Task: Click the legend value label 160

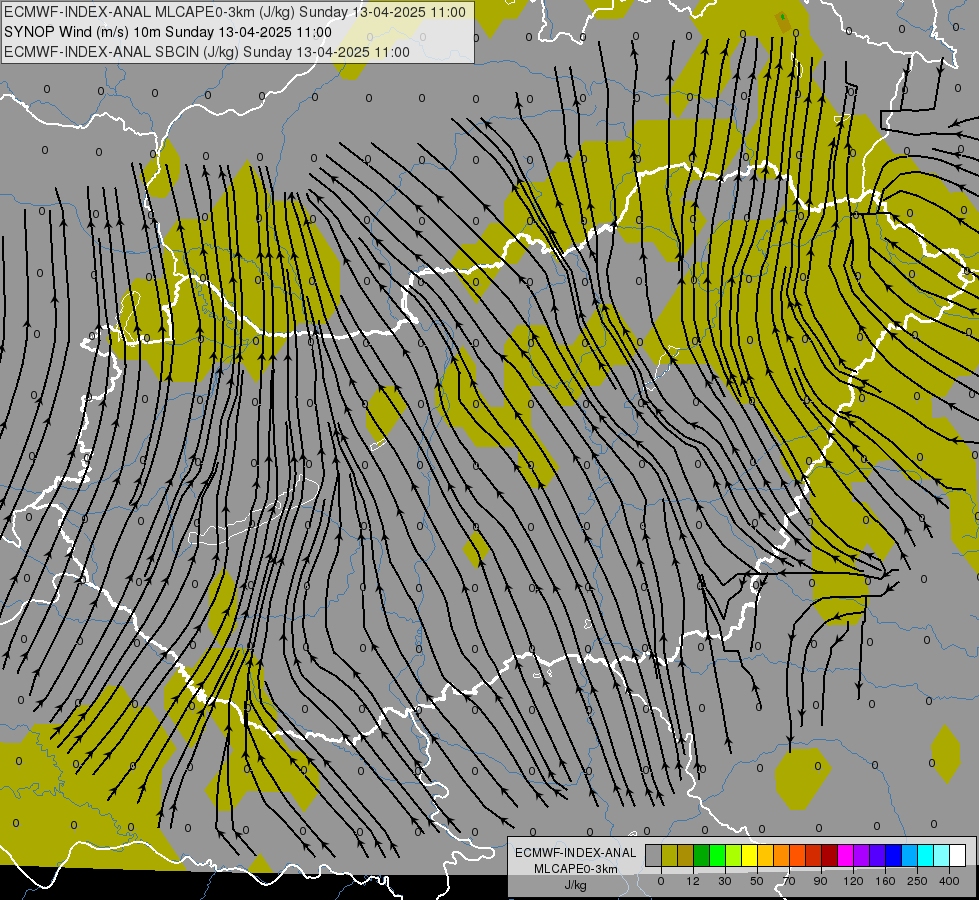Action: point(885,881)
